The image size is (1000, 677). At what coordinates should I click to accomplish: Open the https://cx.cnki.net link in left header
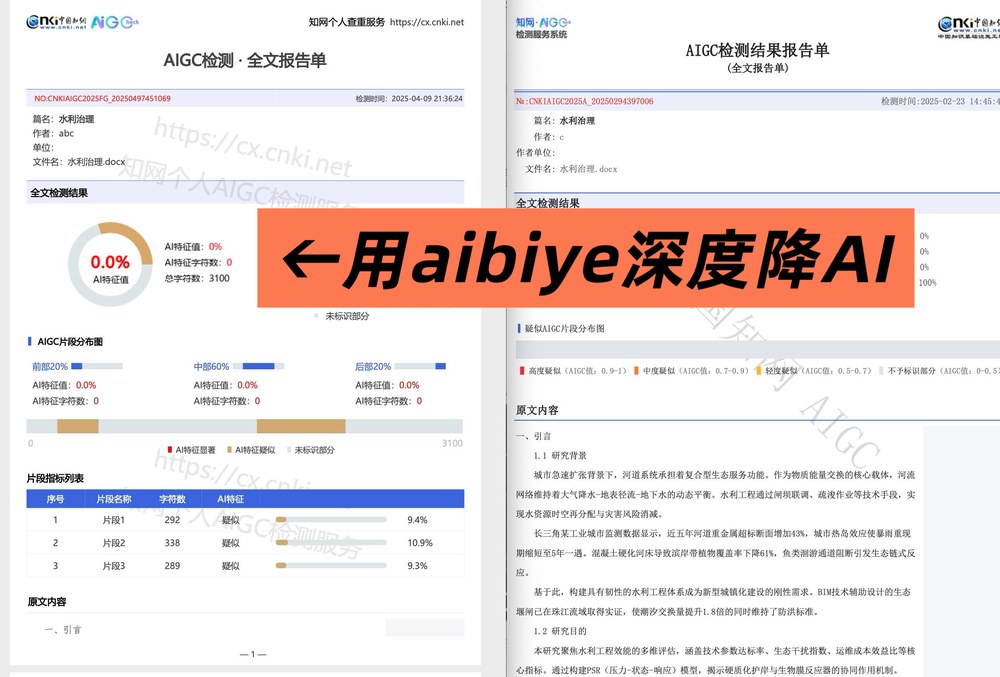(427, 22)
